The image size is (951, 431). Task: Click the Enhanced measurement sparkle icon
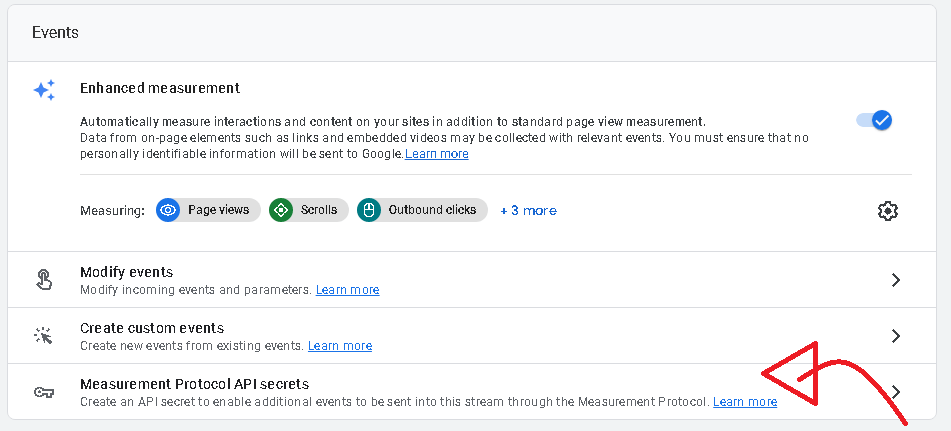[x=44, y=90]
